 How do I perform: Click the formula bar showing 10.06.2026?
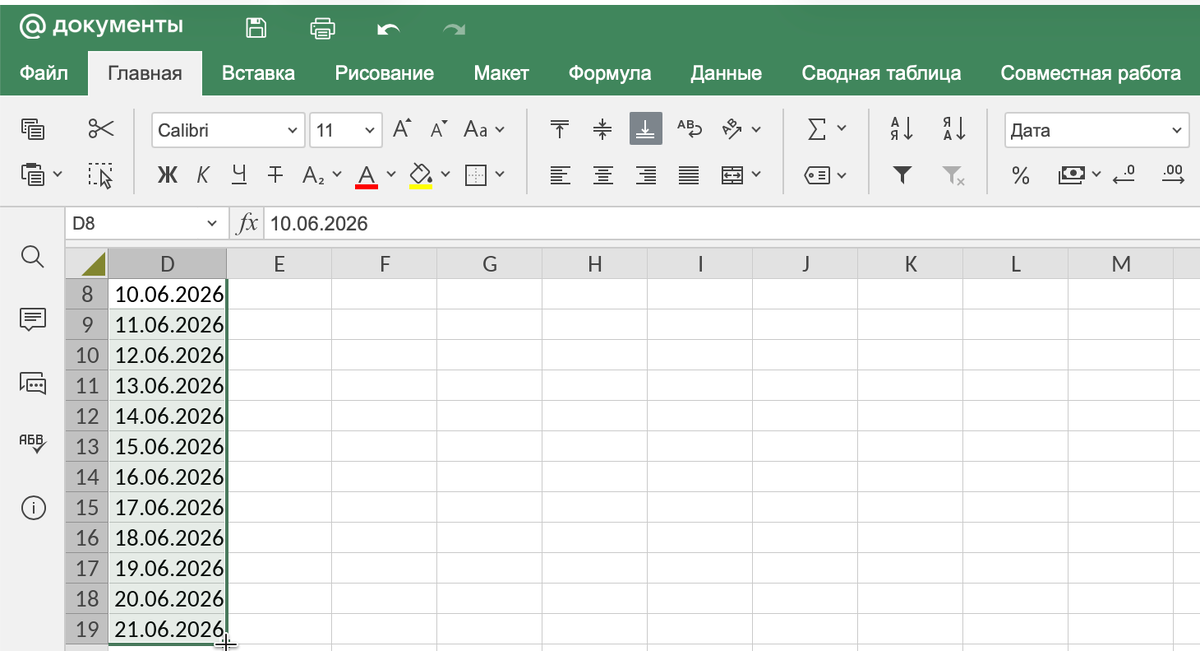730,224
